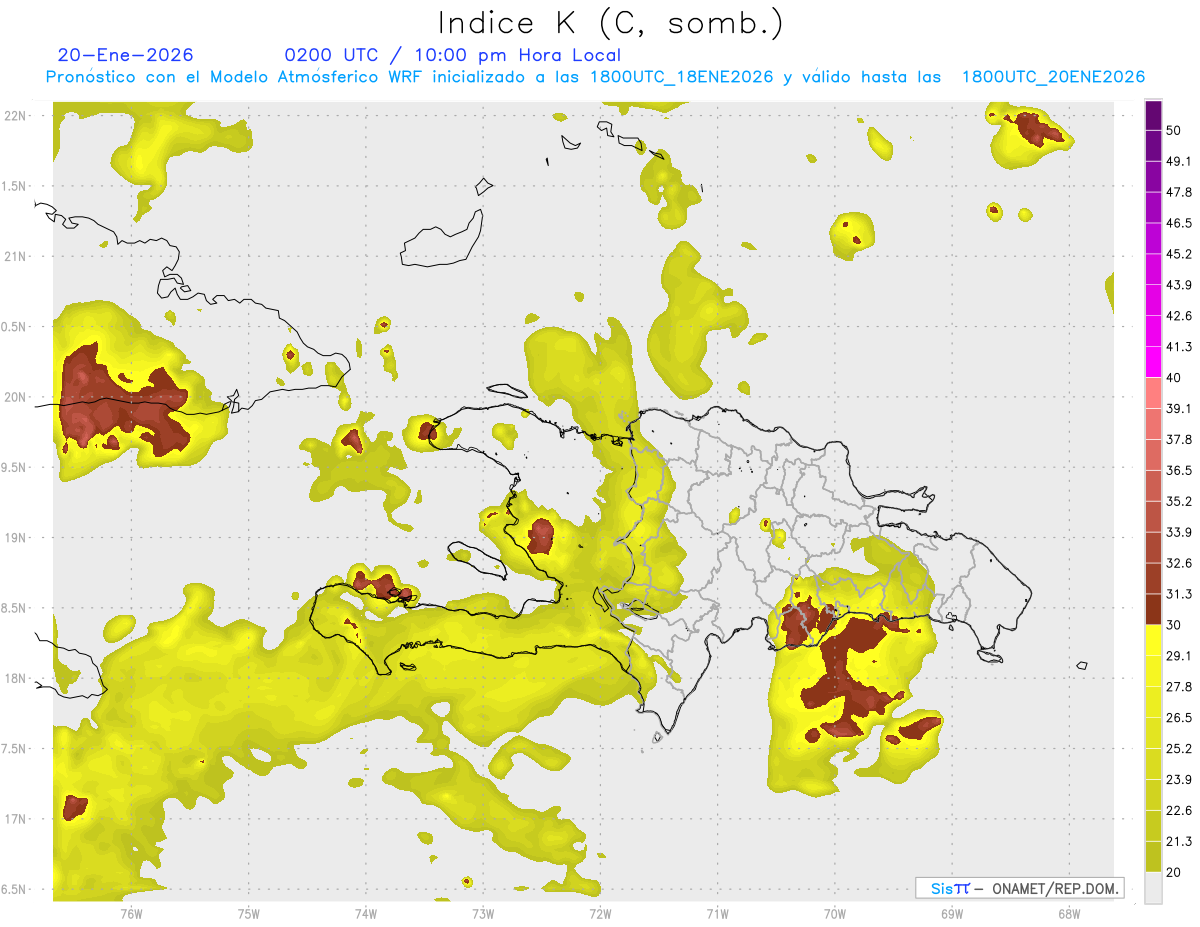
Task: Click the '20N' latitude label
Action: coord(15,397)
